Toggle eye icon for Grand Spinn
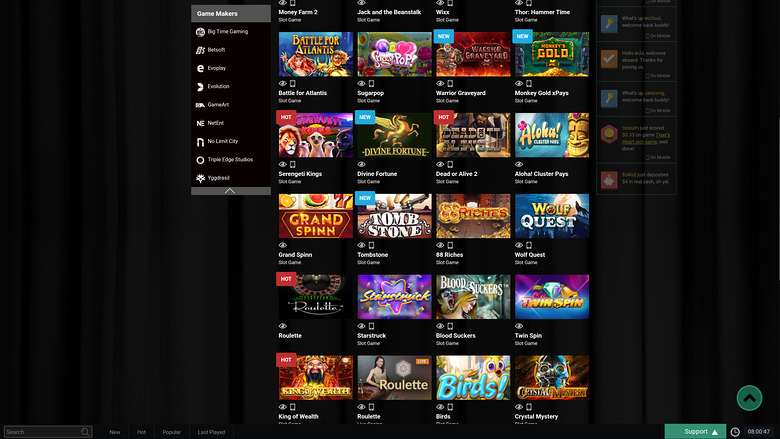Screen dimensions: 780x439 pyautogui.click(x=283, y=245)
